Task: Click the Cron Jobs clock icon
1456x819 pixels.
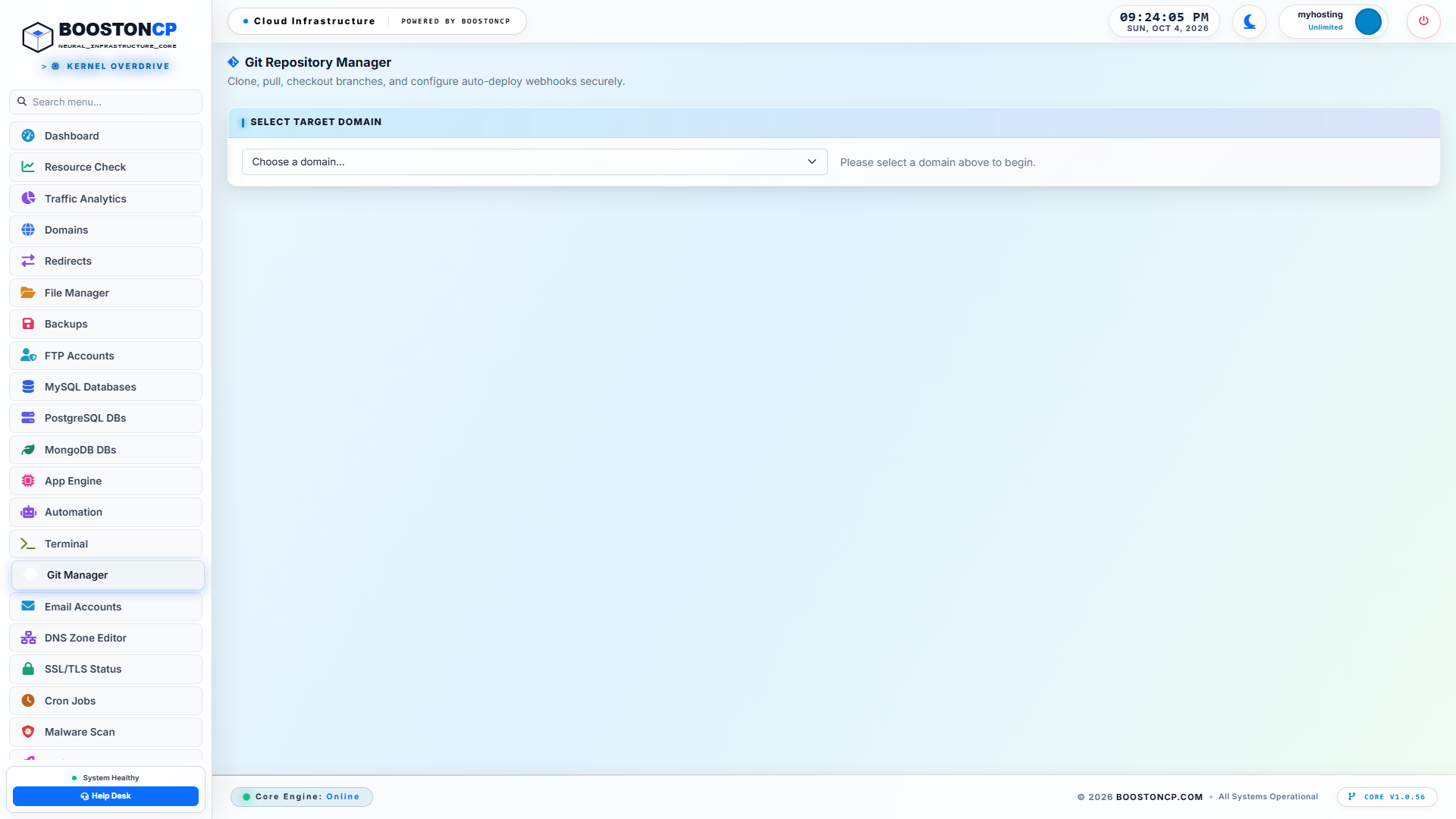Action: tap(28, 701)
